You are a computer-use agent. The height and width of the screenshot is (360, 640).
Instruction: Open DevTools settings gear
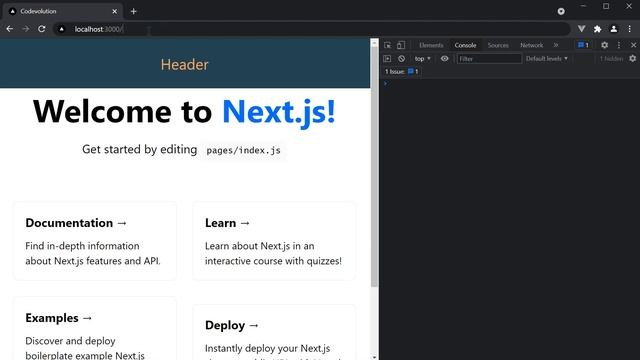click(x=604, y=45)
